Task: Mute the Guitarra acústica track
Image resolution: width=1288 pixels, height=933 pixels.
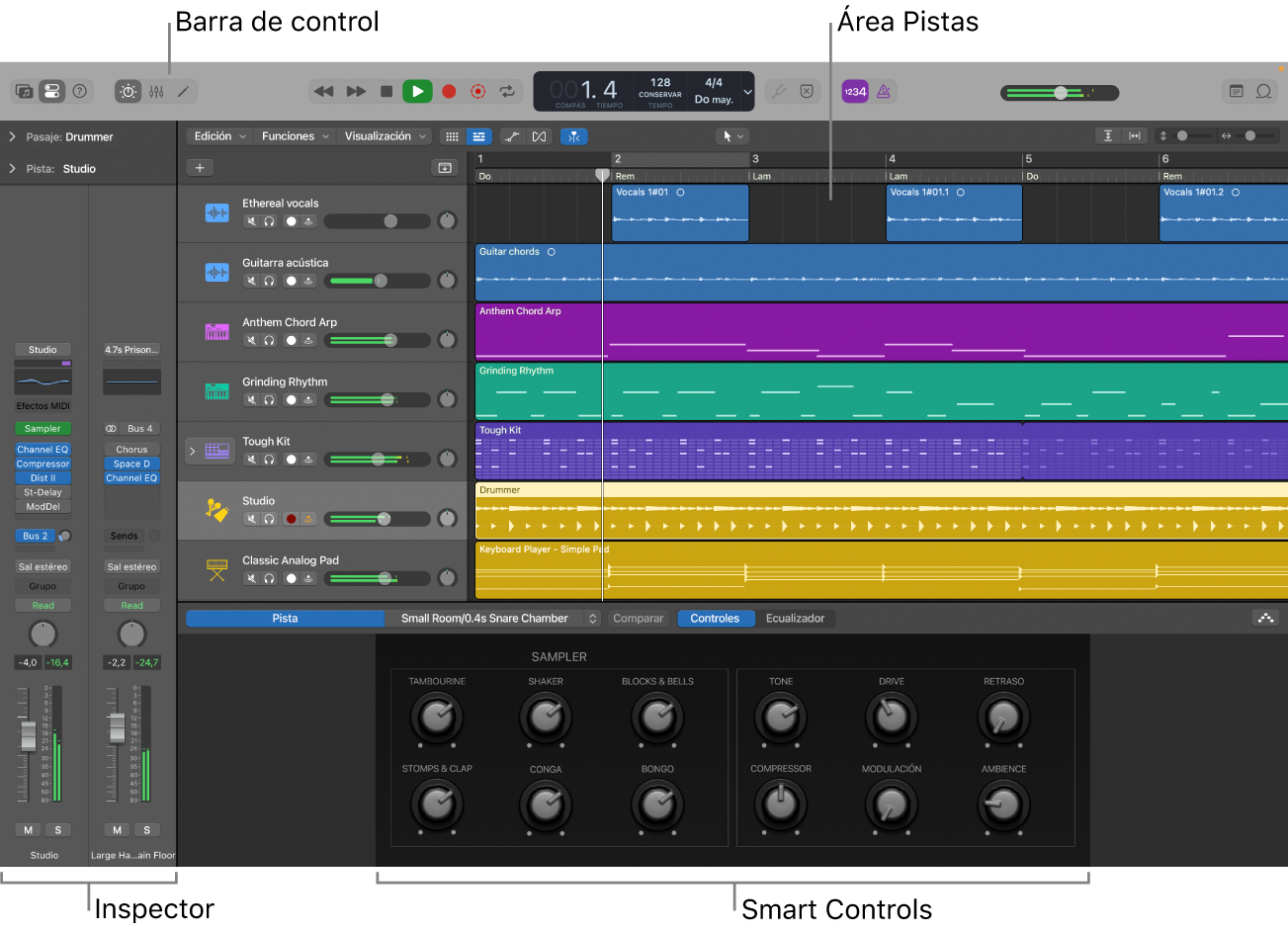Action: tap(250, 280)
